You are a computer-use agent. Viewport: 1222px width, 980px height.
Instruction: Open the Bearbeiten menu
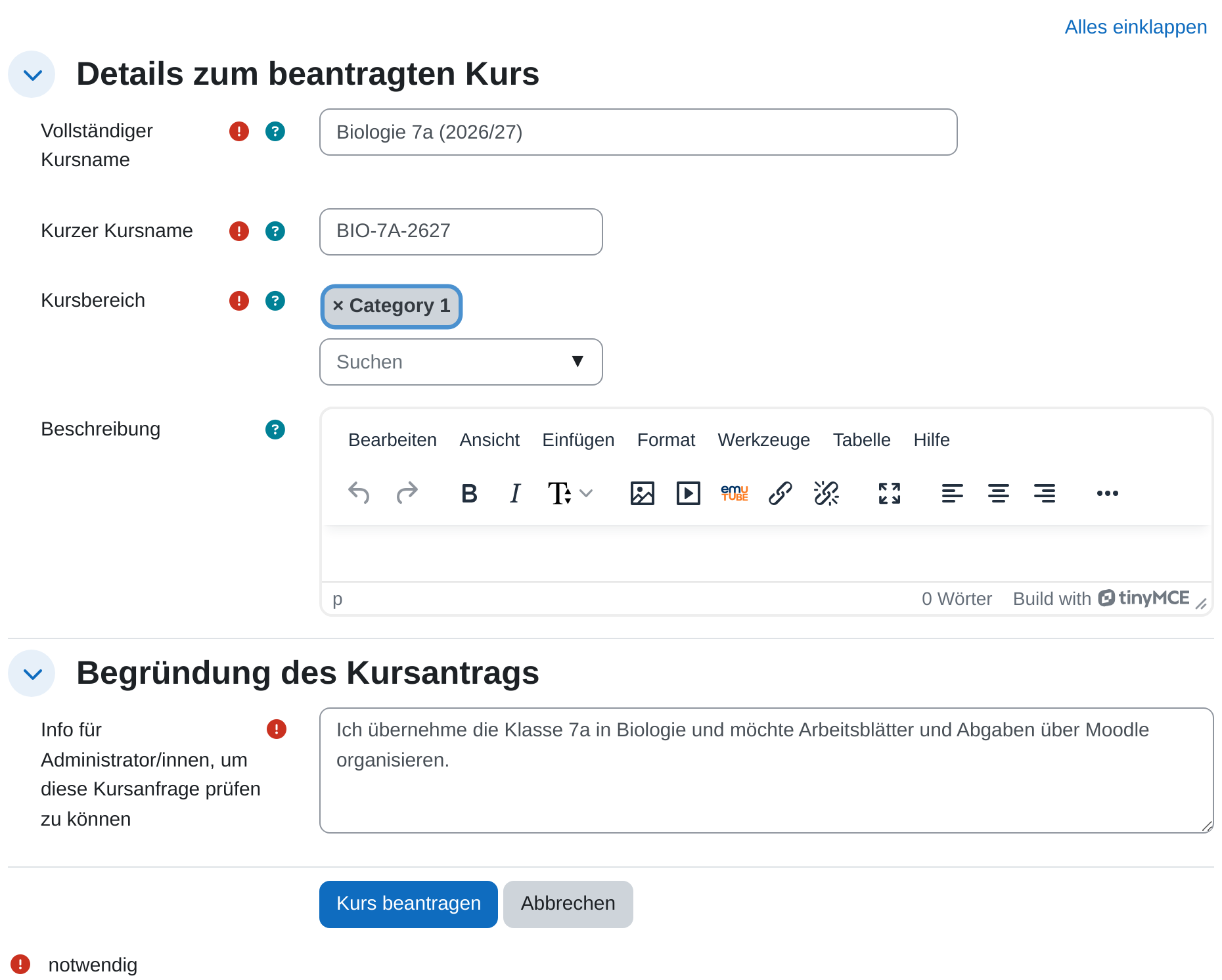pos(392,440)
